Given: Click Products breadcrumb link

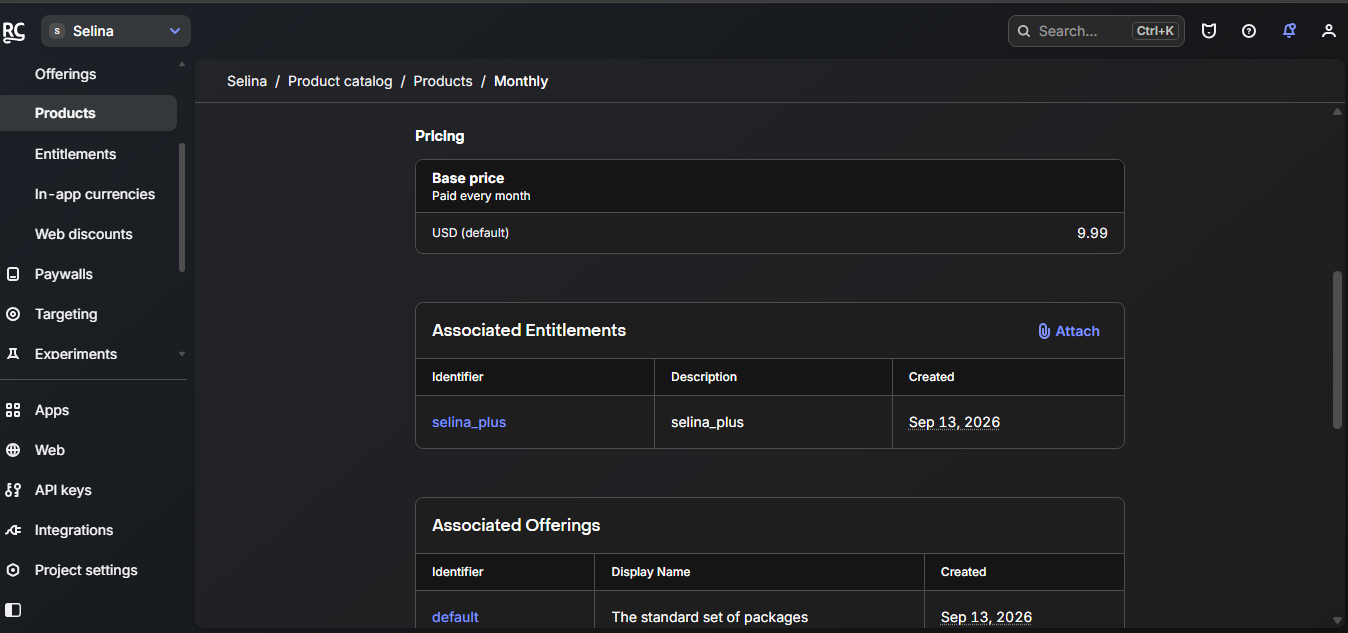Looking at the screenshot, I should tap(443, 81).
